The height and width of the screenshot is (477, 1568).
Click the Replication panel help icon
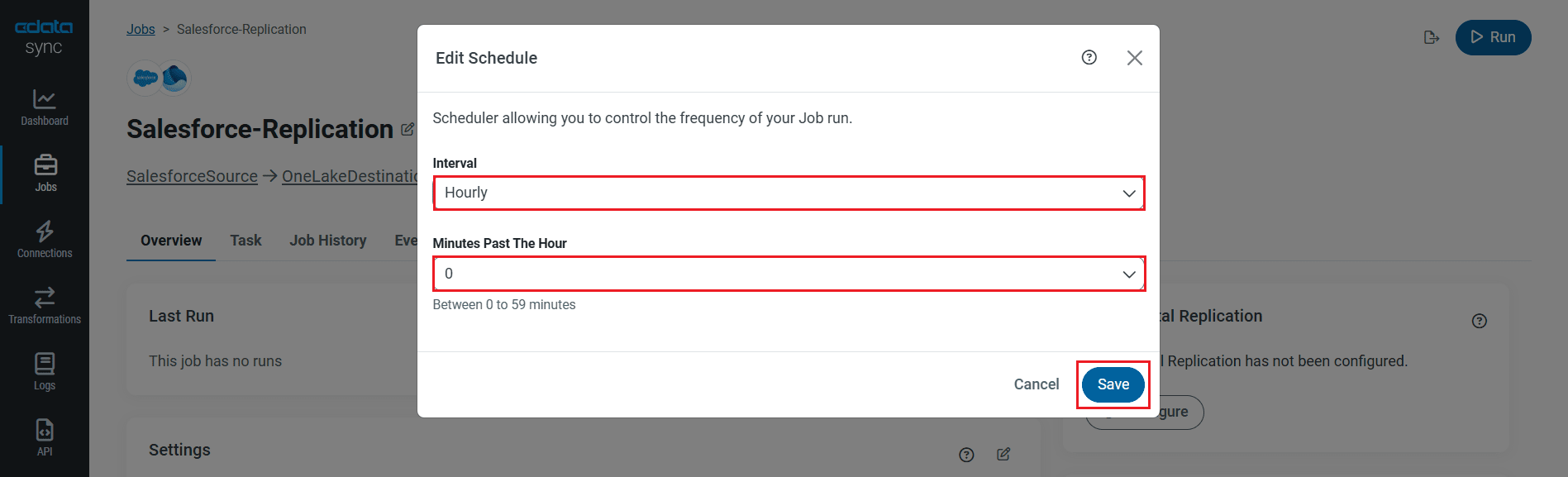pyautogui.click(x=1479, y=321)
